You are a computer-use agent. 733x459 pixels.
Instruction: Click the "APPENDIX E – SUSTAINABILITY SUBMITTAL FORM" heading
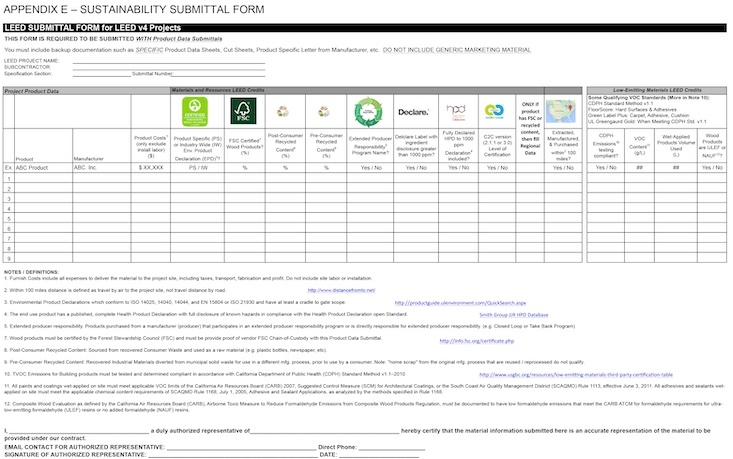pos(134,9)
